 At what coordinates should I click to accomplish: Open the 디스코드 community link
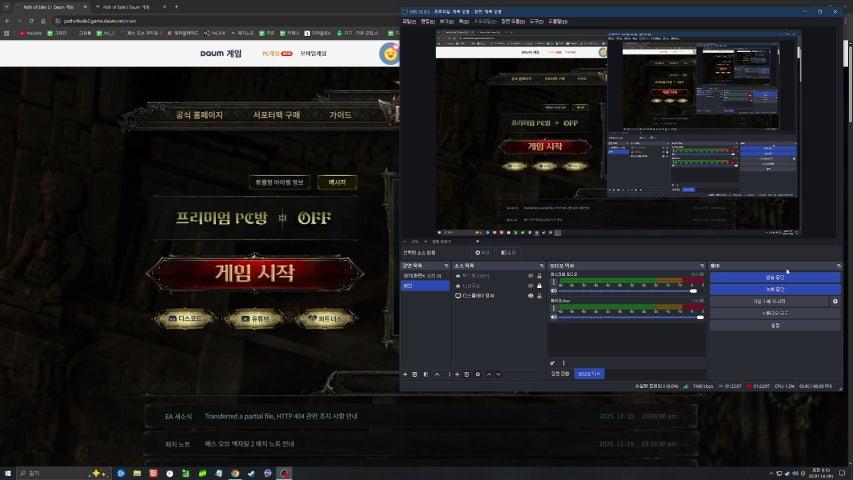coord(185,319)
